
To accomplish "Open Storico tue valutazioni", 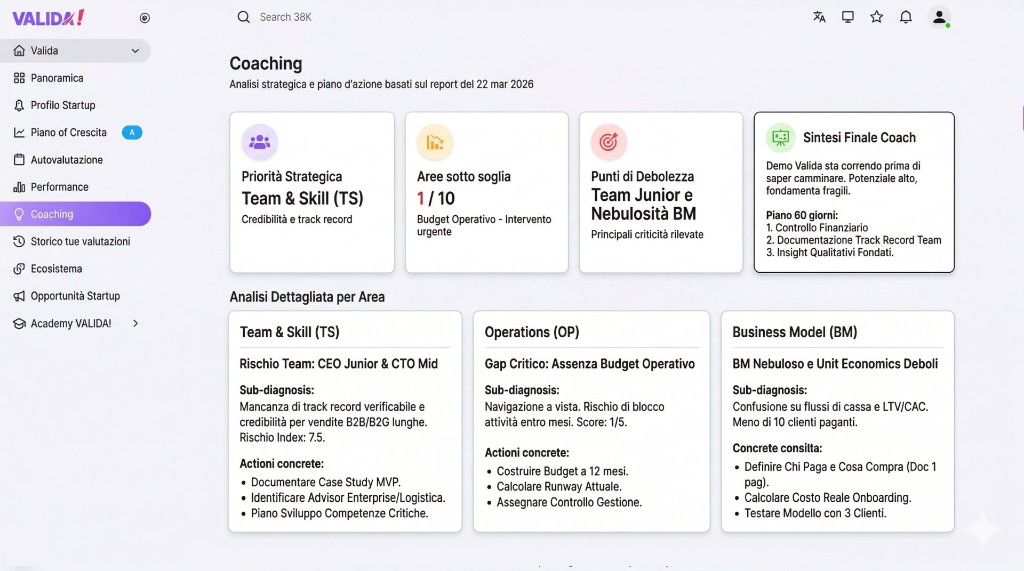I will click(76, 242).
